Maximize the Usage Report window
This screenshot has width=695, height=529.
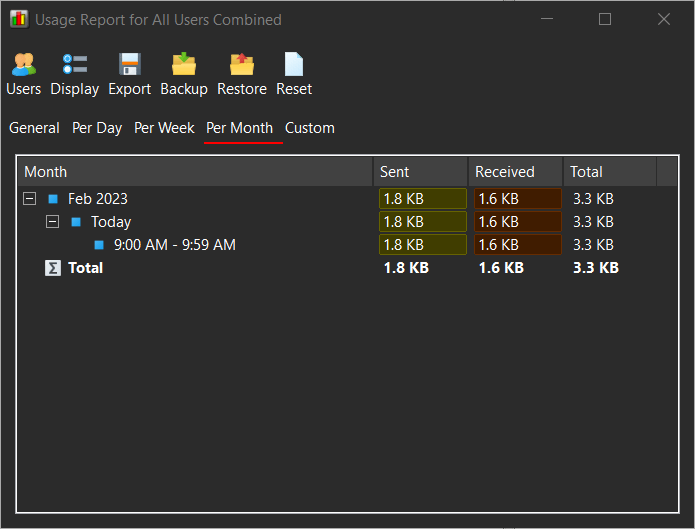(605, 20)
